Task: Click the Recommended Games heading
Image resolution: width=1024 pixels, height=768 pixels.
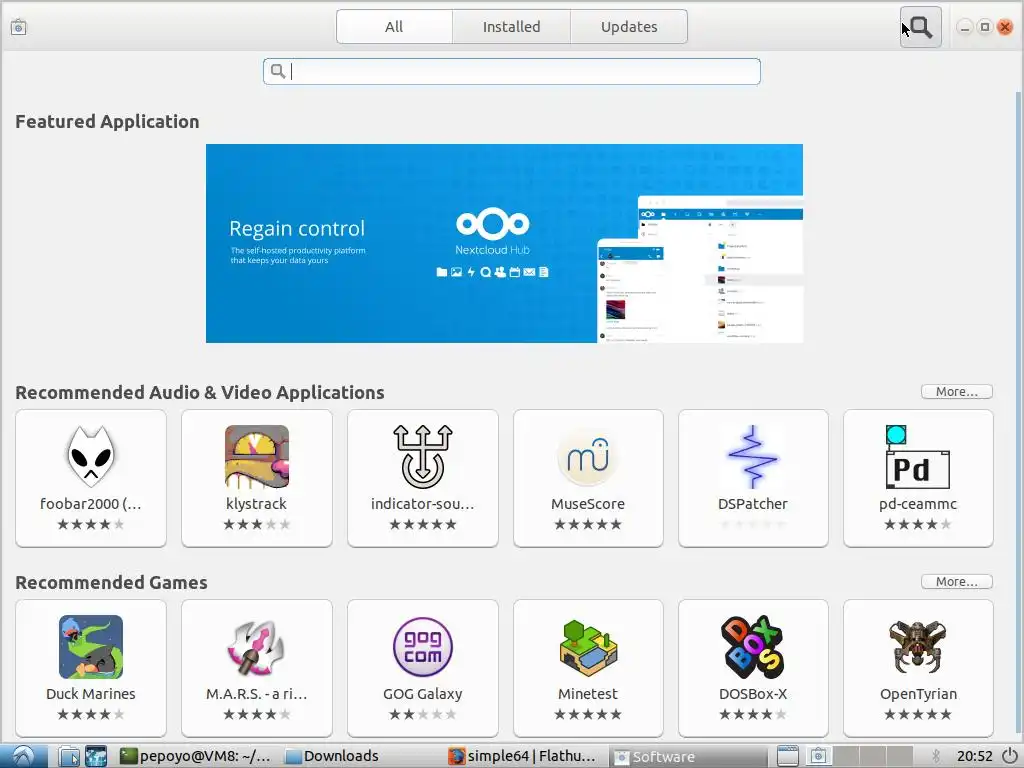Action: (x=111, y=582)
